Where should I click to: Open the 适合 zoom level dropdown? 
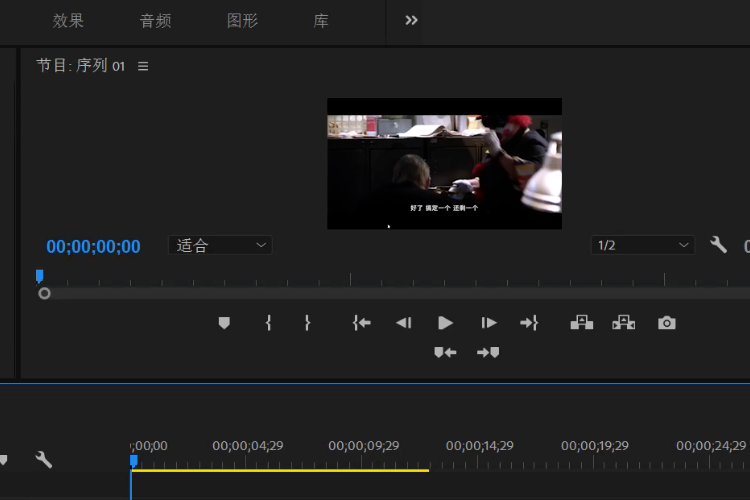(221, 245)
